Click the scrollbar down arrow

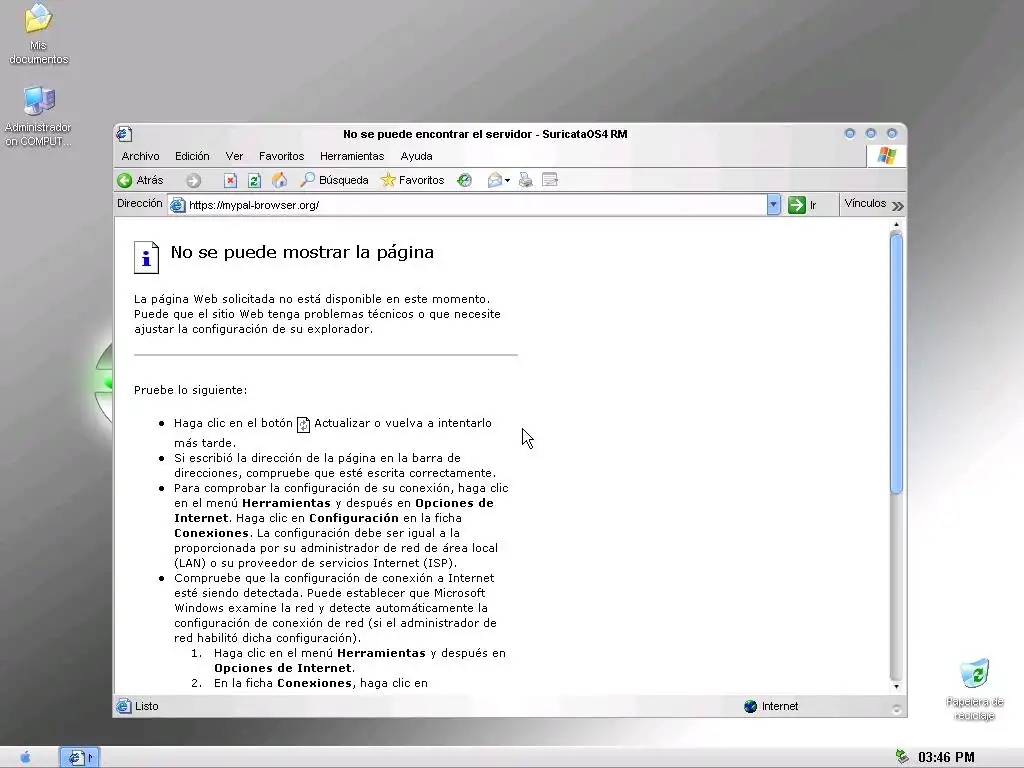click(896, 686)
